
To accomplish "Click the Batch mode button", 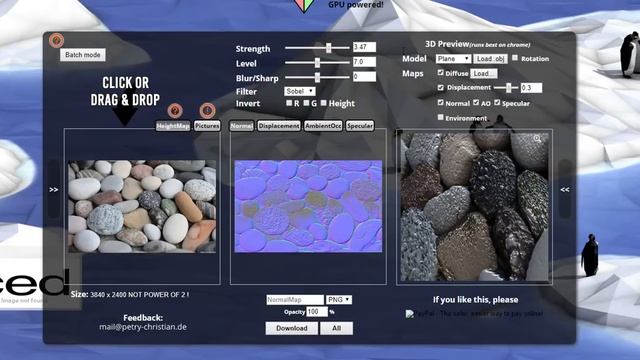I will (x=83, y=55).
